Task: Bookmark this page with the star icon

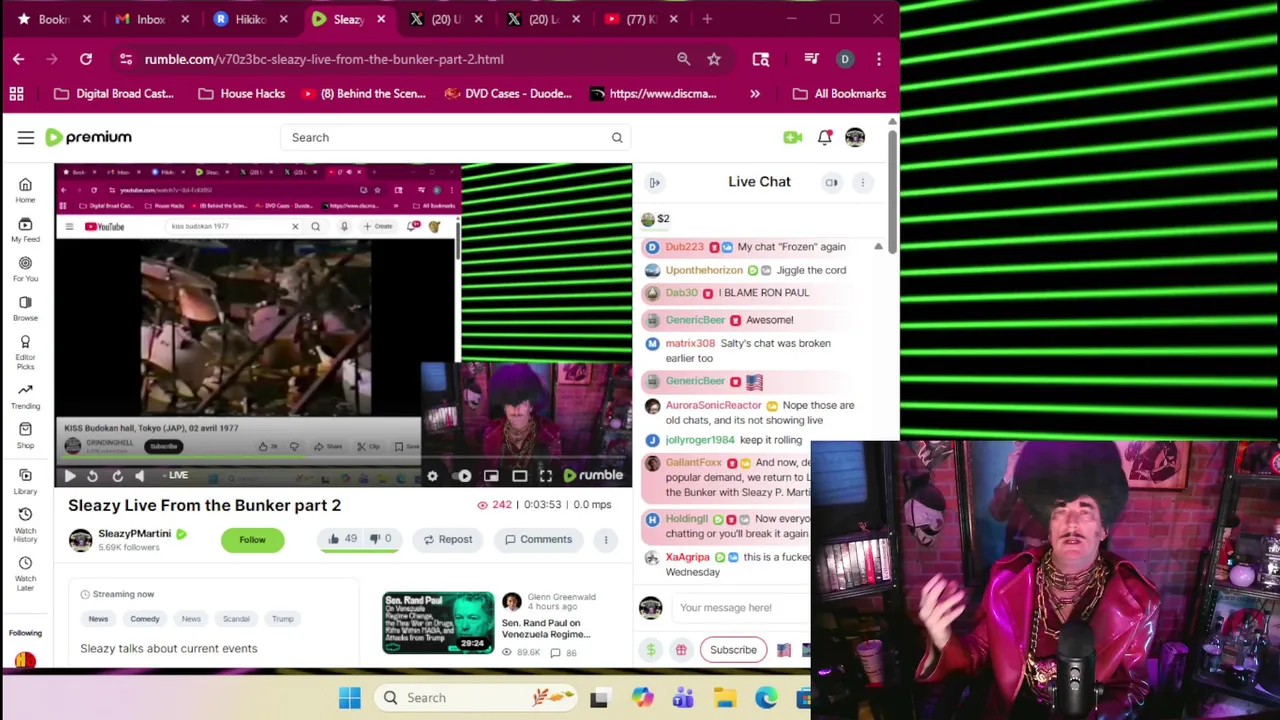Action: click(x=714, y=59)
